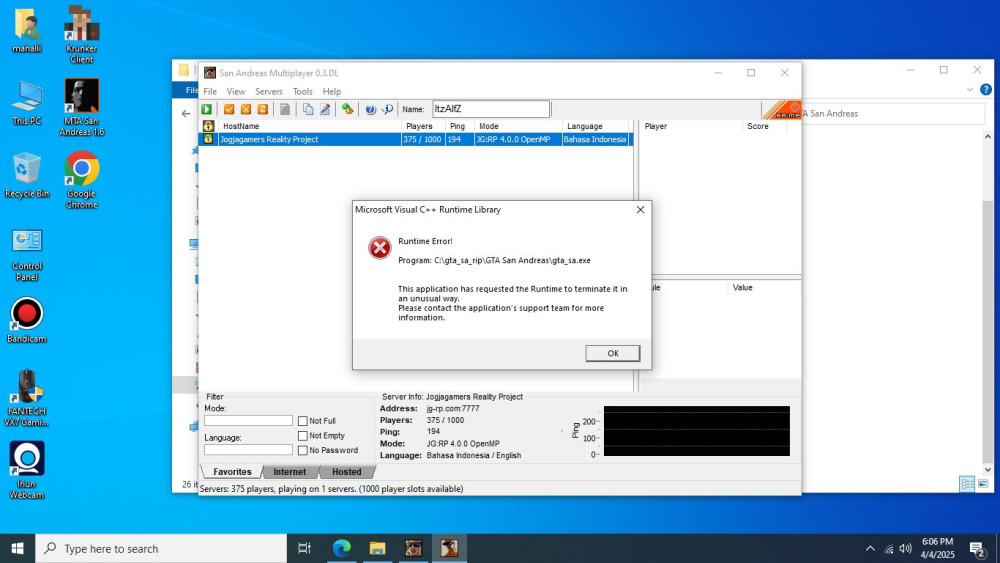Open FANTECH VX7 Gaming shortcut
Image resolution: width=1000 pixels, height=563 pixels.
(27, 398)
